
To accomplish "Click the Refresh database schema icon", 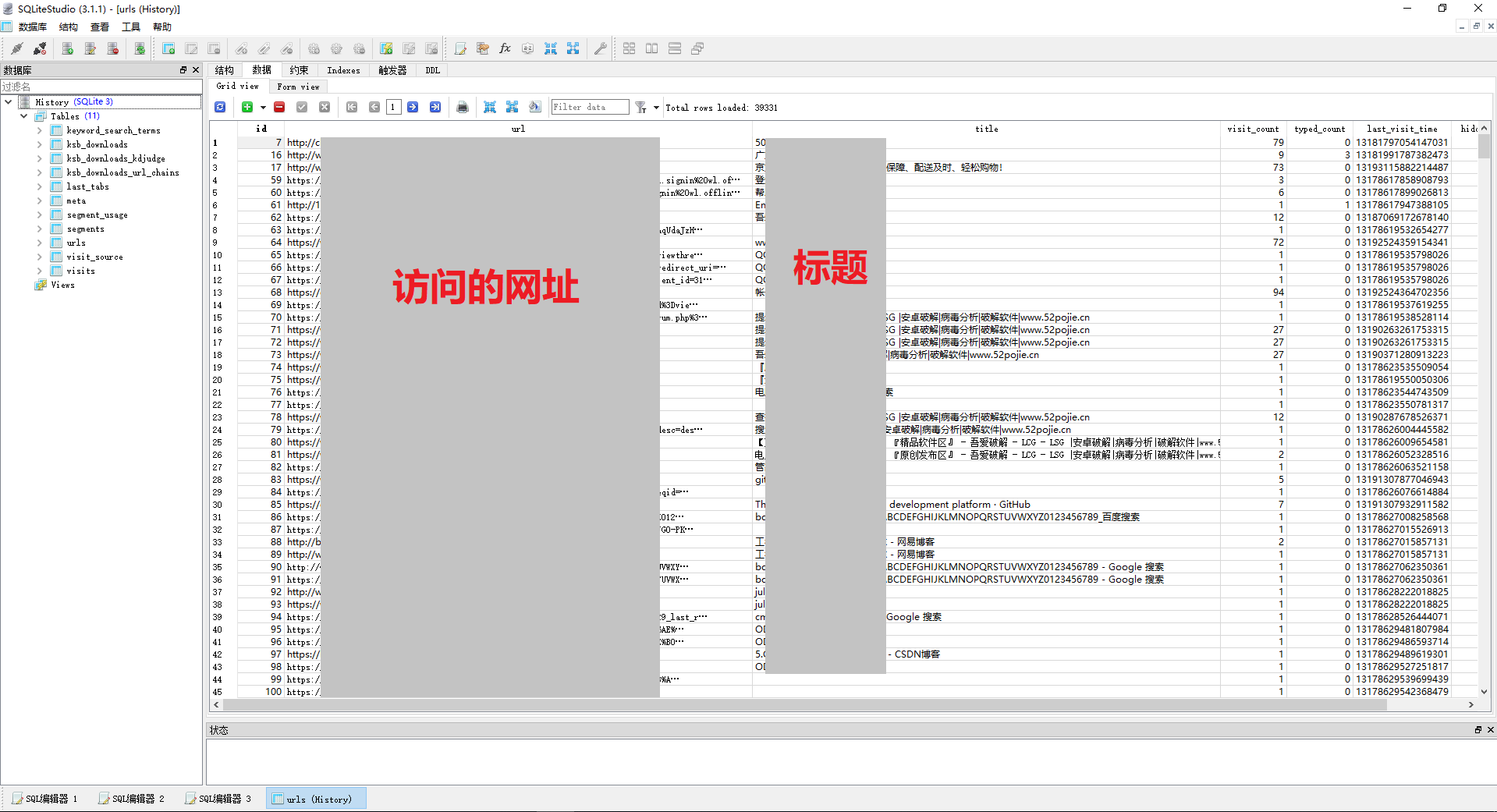I will (140, 48).
